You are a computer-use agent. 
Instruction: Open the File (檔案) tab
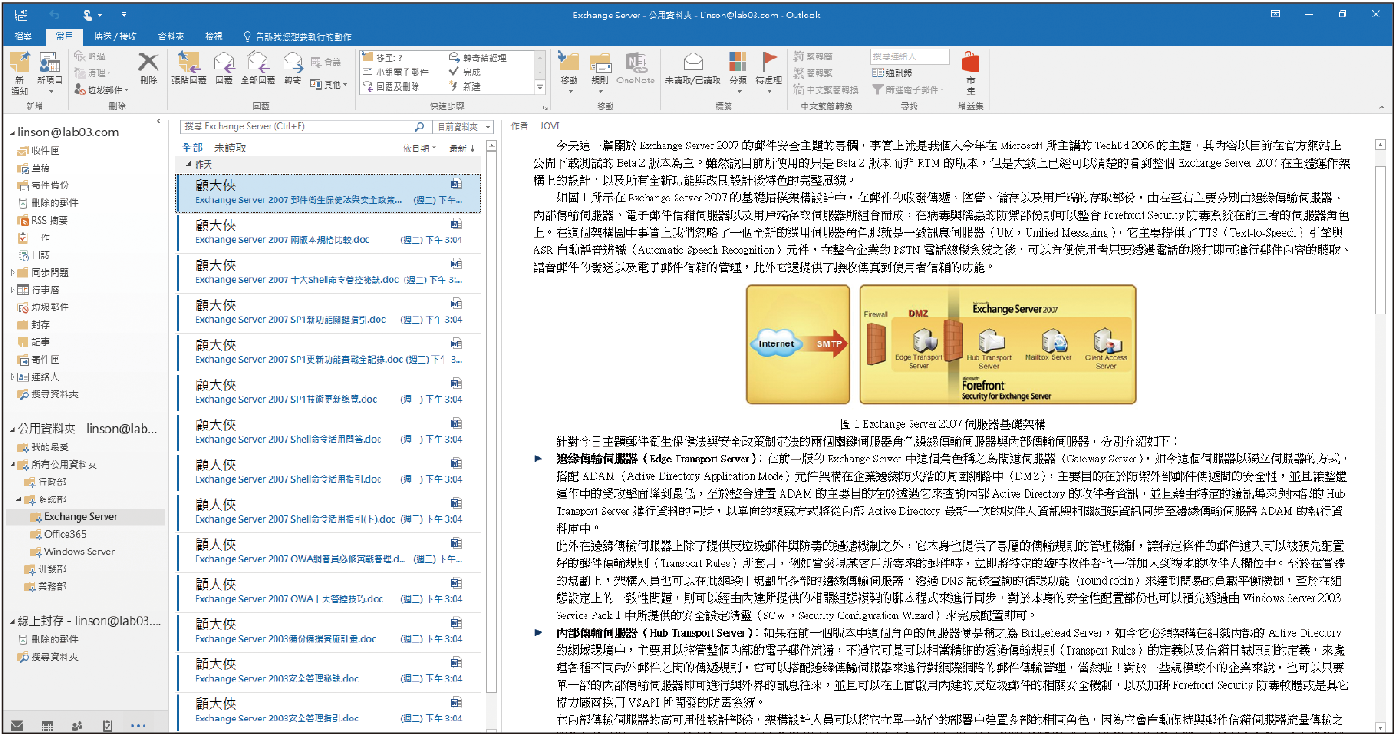pyautogui.click(x=22, y=36)
